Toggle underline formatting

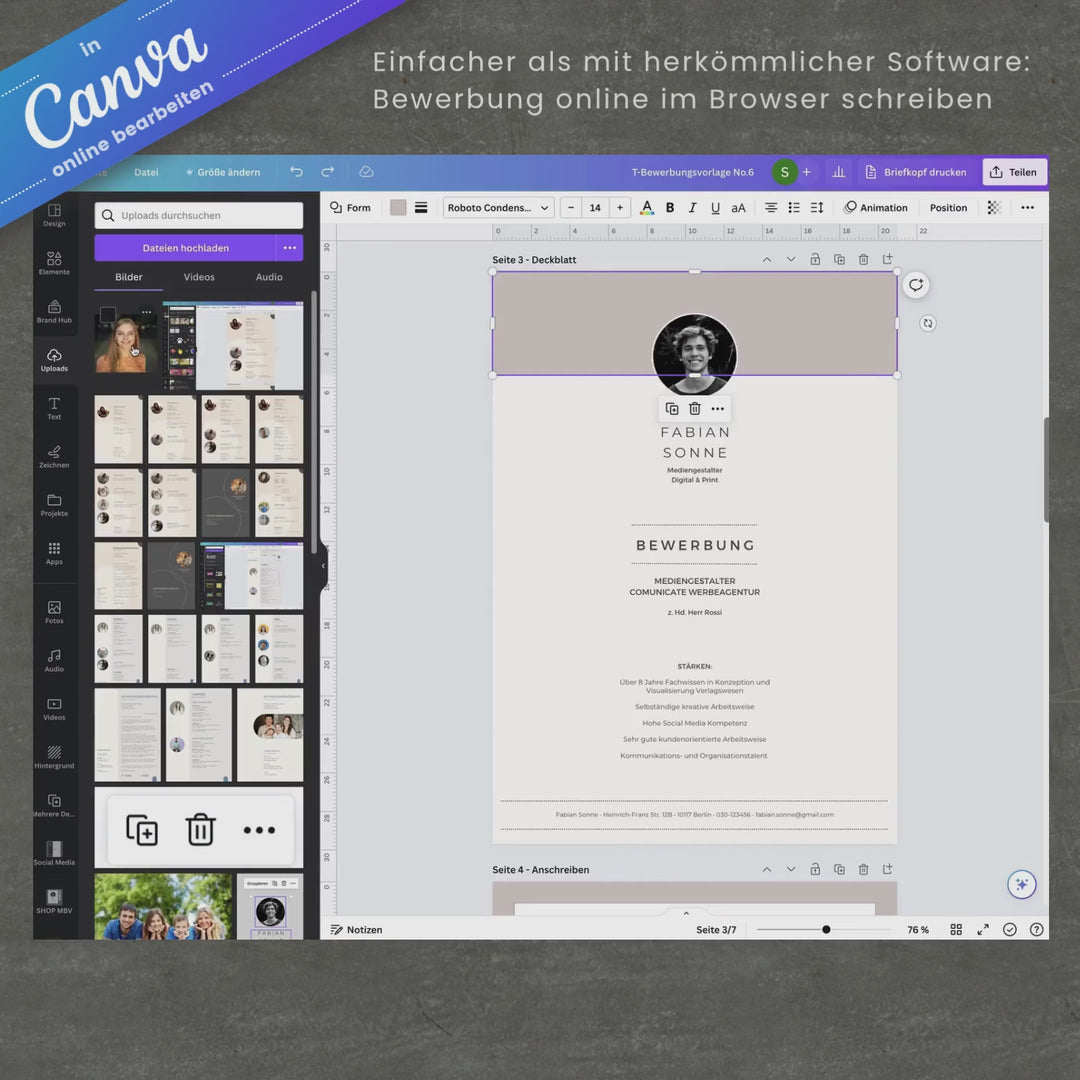coord(715,207)
